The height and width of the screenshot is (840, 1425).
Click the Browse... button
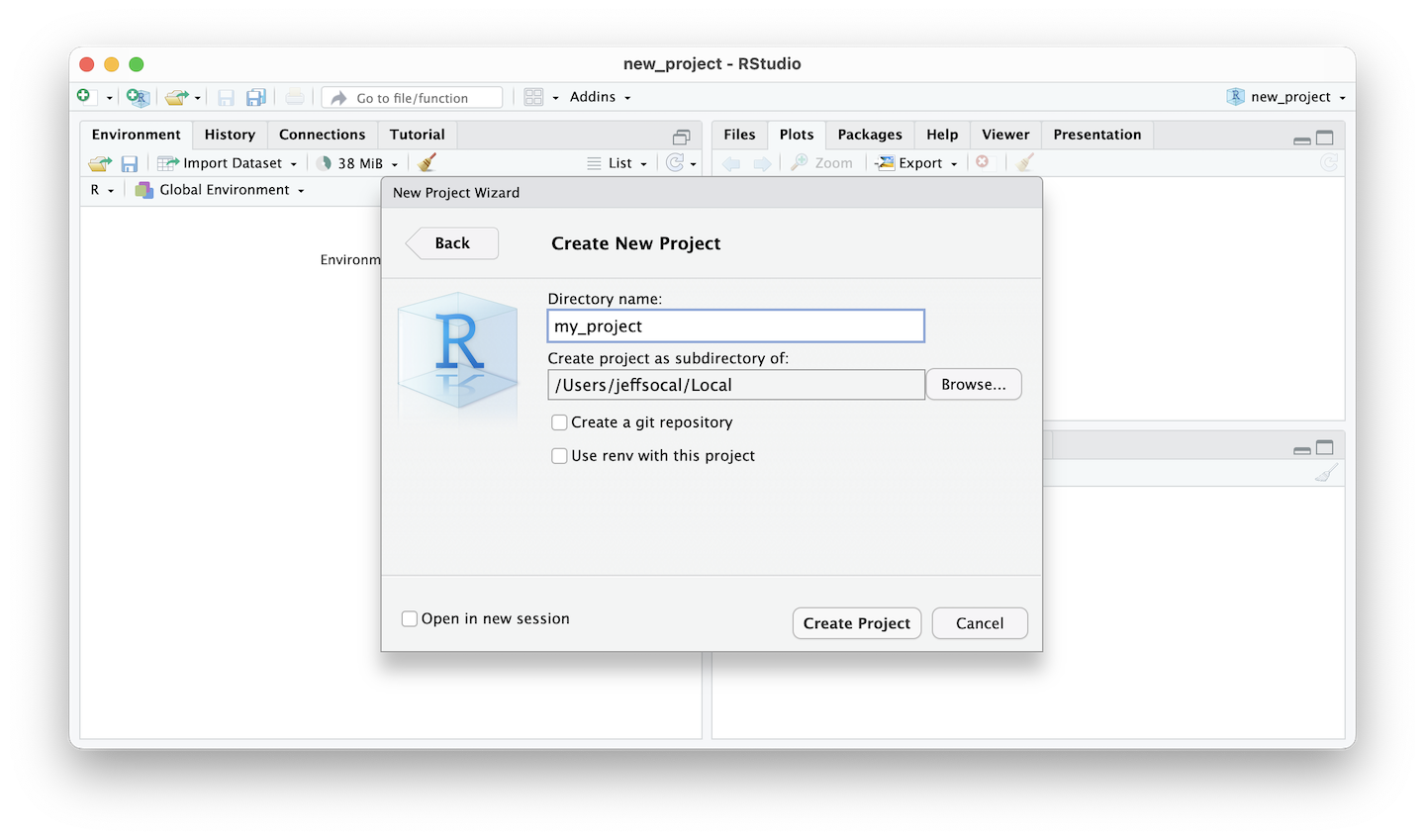[974, 385]
